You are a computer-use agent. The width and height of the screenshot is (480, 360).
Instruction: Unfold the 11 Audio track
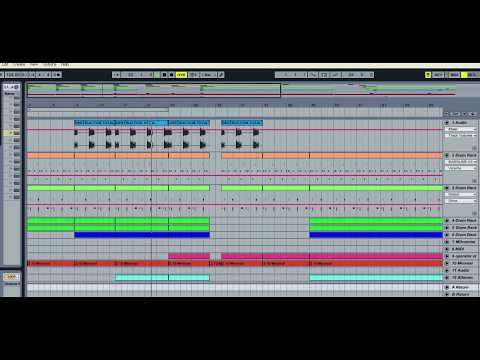[447, 270]
